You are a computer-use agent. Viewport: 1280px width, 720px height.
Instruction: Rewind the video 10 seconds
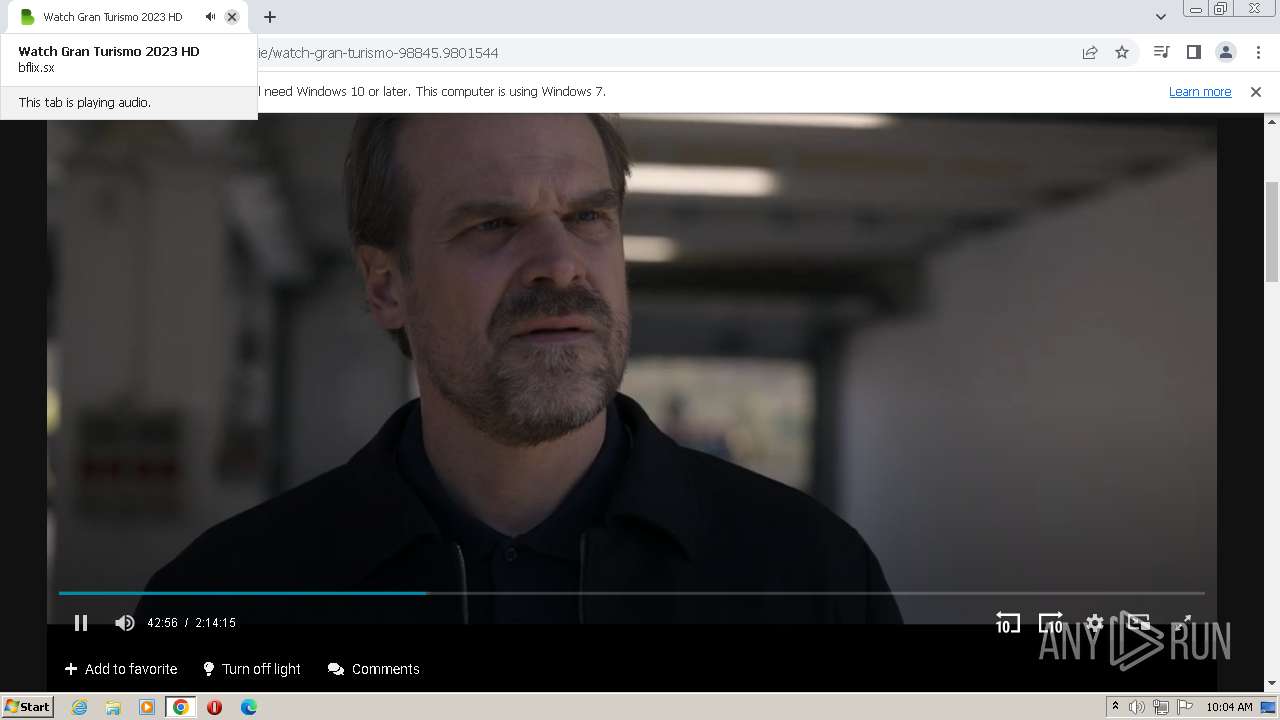pyautogui.click(x=1007, y=623)
